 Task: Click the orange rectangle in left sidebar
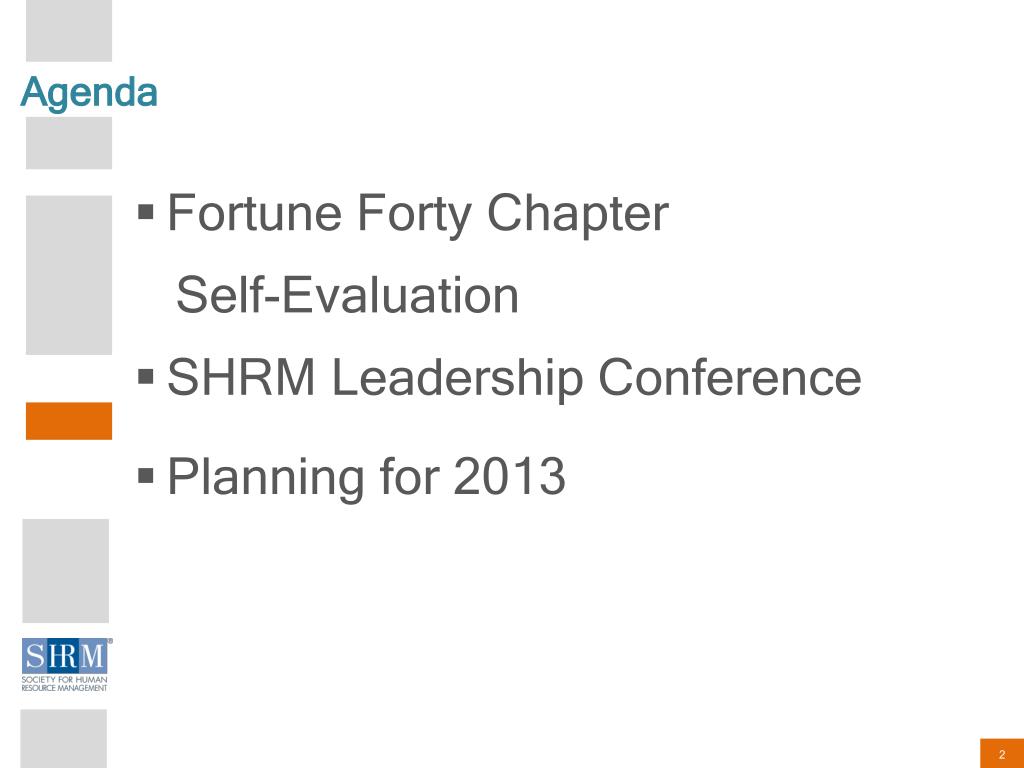(69, 421)
